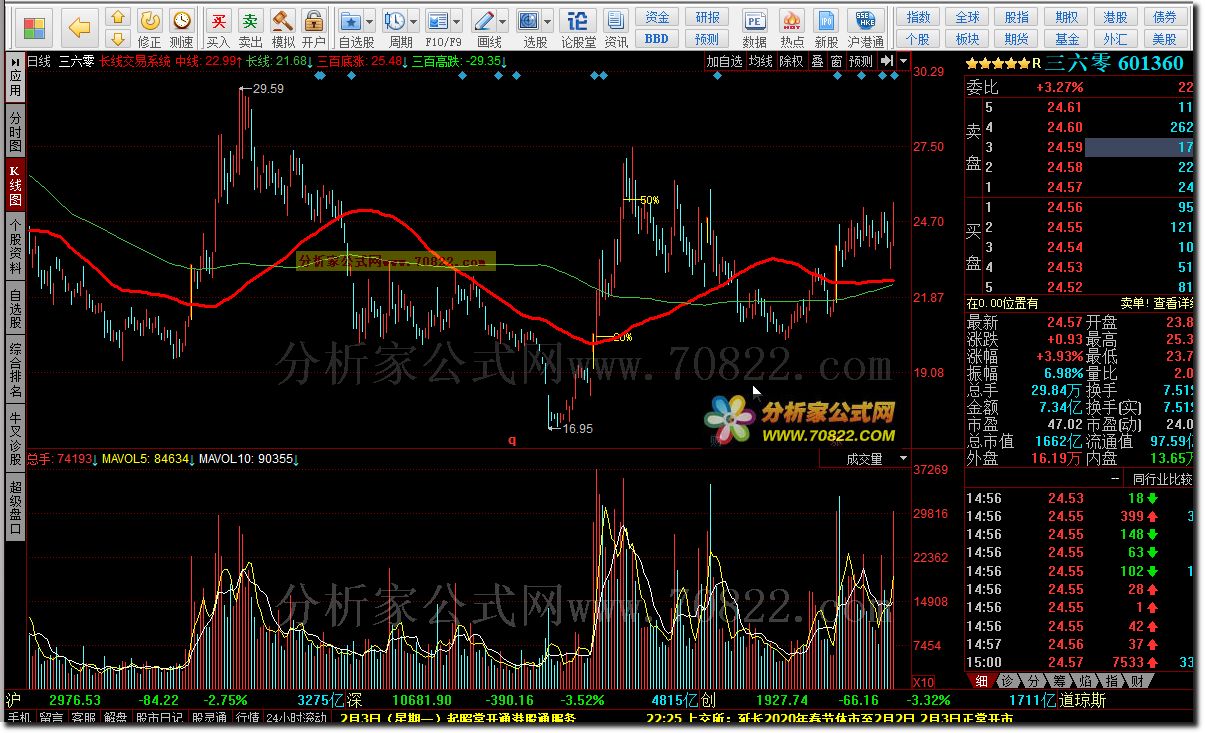Switch to the K线图 sidebar tab
1205x733 pixels.
click(x=15, y=184)
